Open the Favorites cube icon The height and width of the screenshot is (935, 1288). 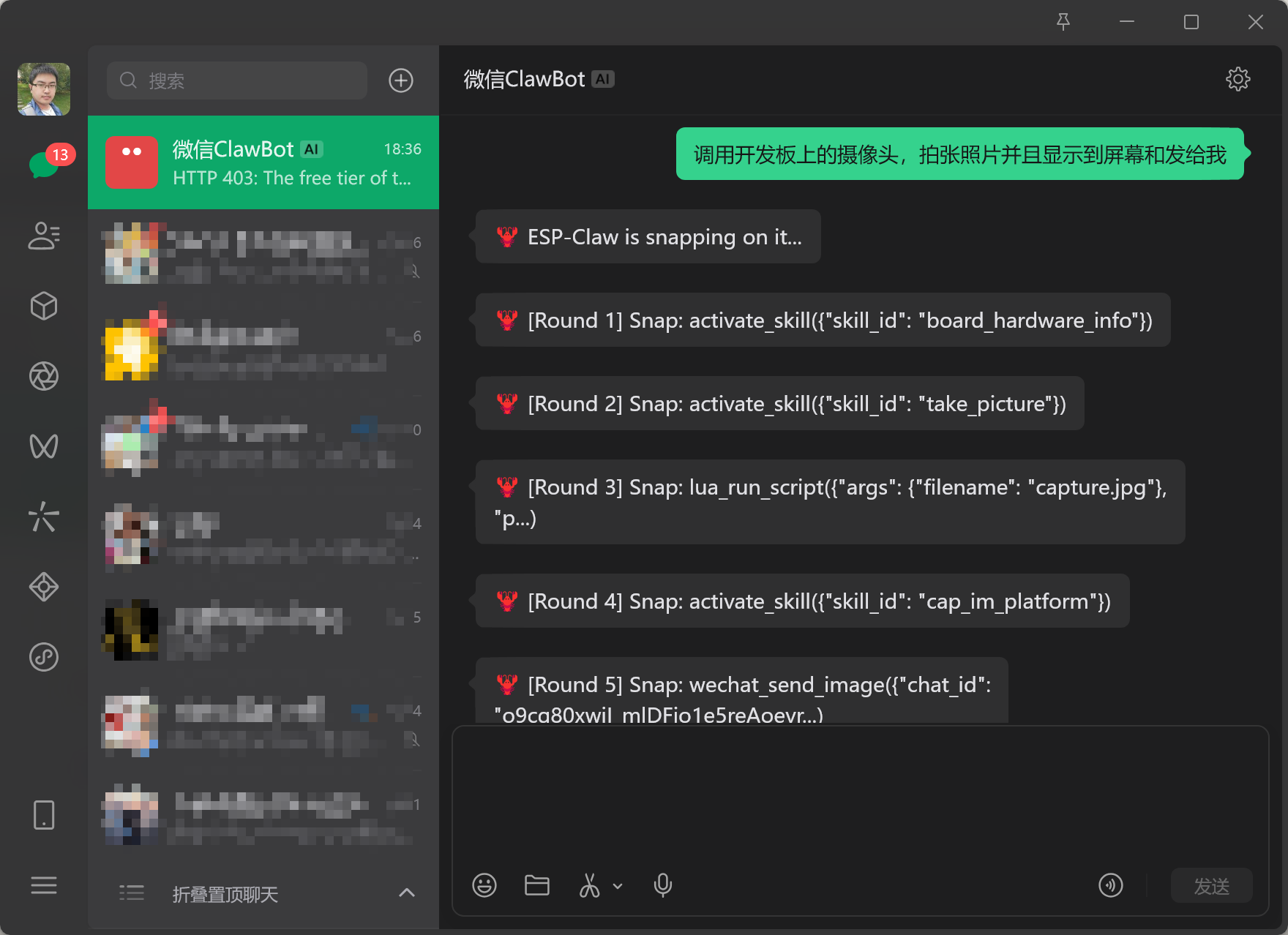pos(44,306)
